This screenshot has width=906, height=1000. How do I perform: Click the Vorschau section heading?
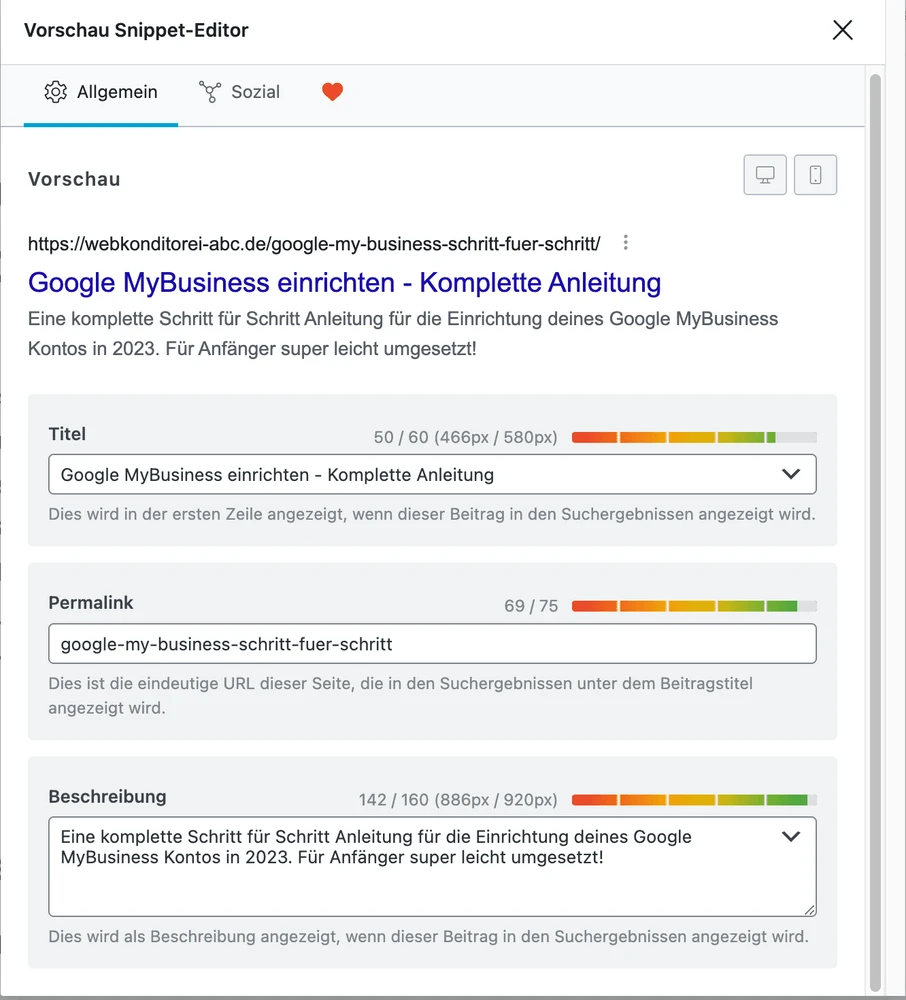pos(74,179)
